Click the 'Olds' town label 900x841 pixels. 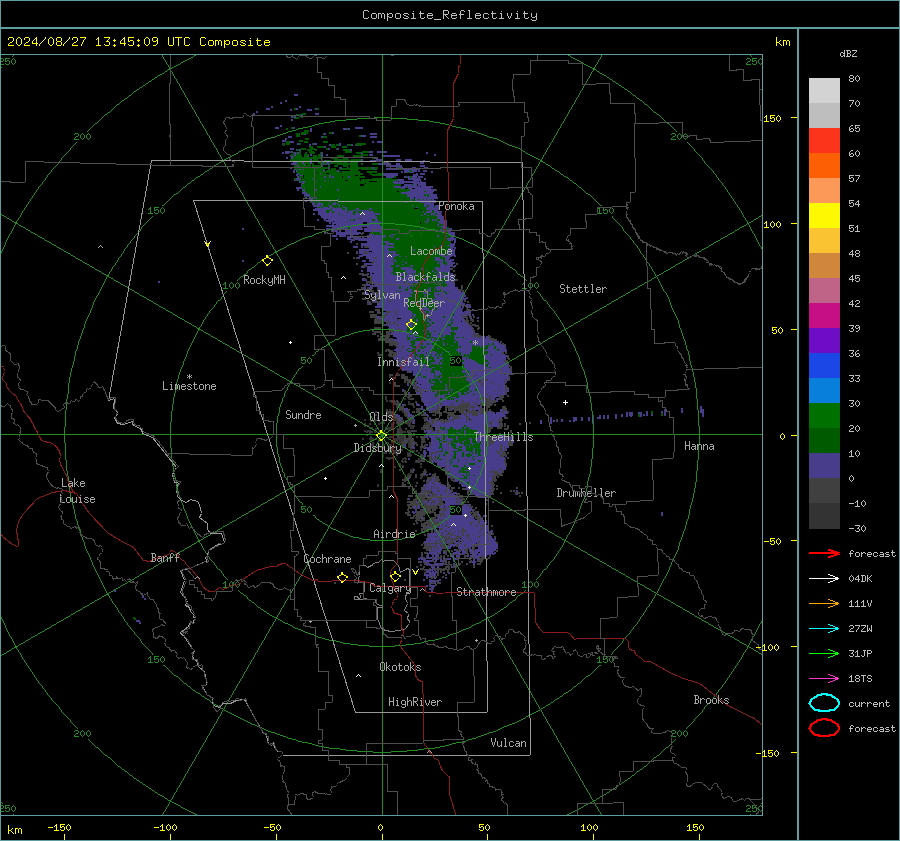381,417
